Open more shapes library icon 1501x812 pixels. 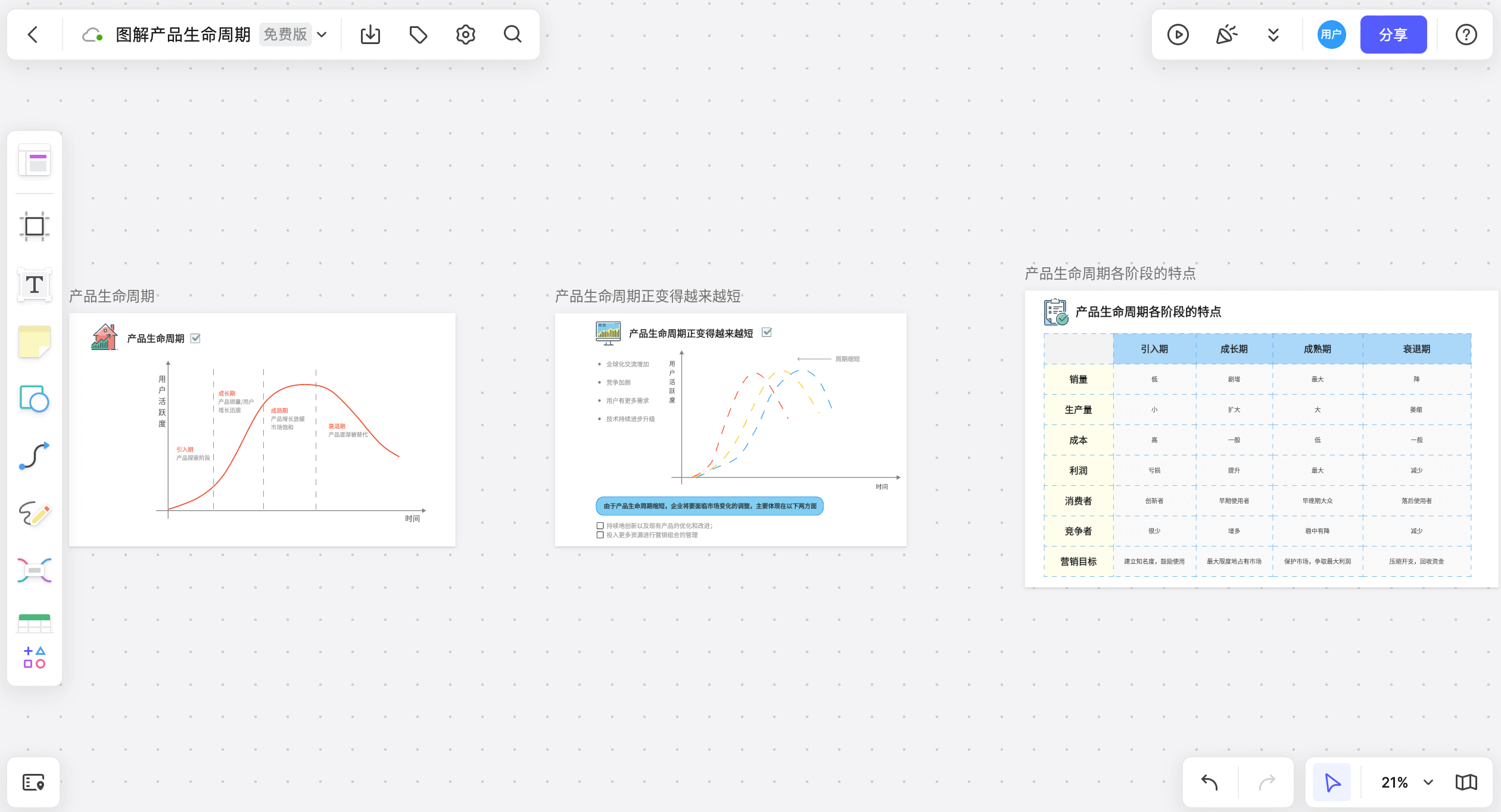point(35,657)
